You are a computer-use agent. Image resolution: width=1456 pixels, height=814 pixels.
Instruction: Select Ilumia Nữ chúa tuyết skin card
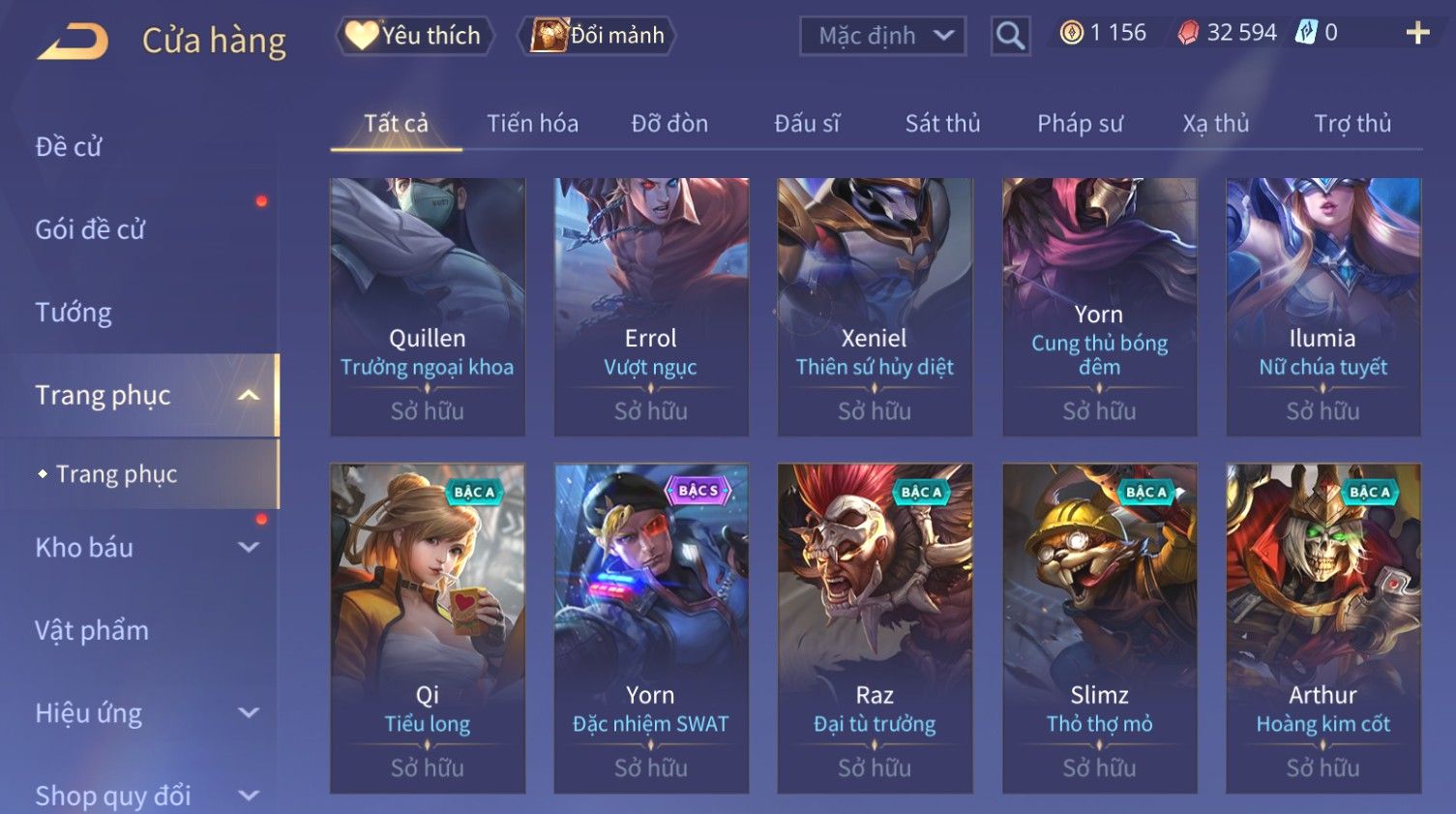click(1322, 306)
